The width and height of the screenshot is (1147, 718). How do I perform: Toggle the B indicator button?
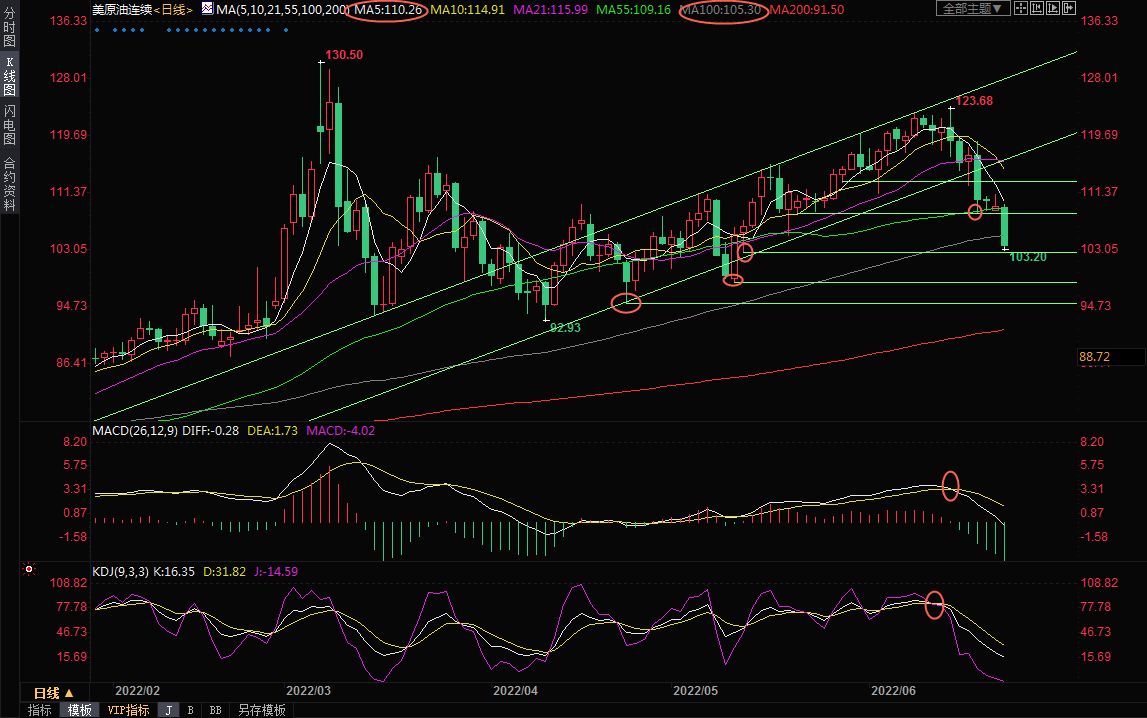pos(190,710)
